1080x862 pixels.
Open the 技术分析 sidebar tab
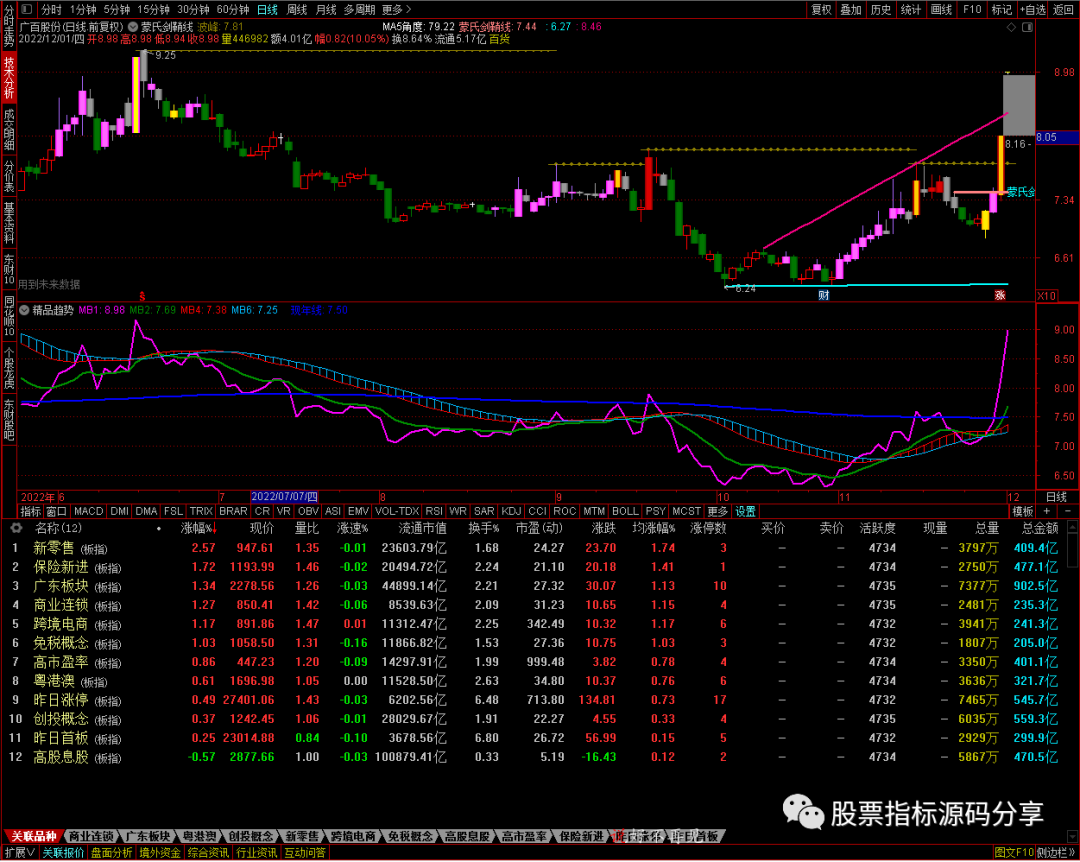(x=9, y=77)
